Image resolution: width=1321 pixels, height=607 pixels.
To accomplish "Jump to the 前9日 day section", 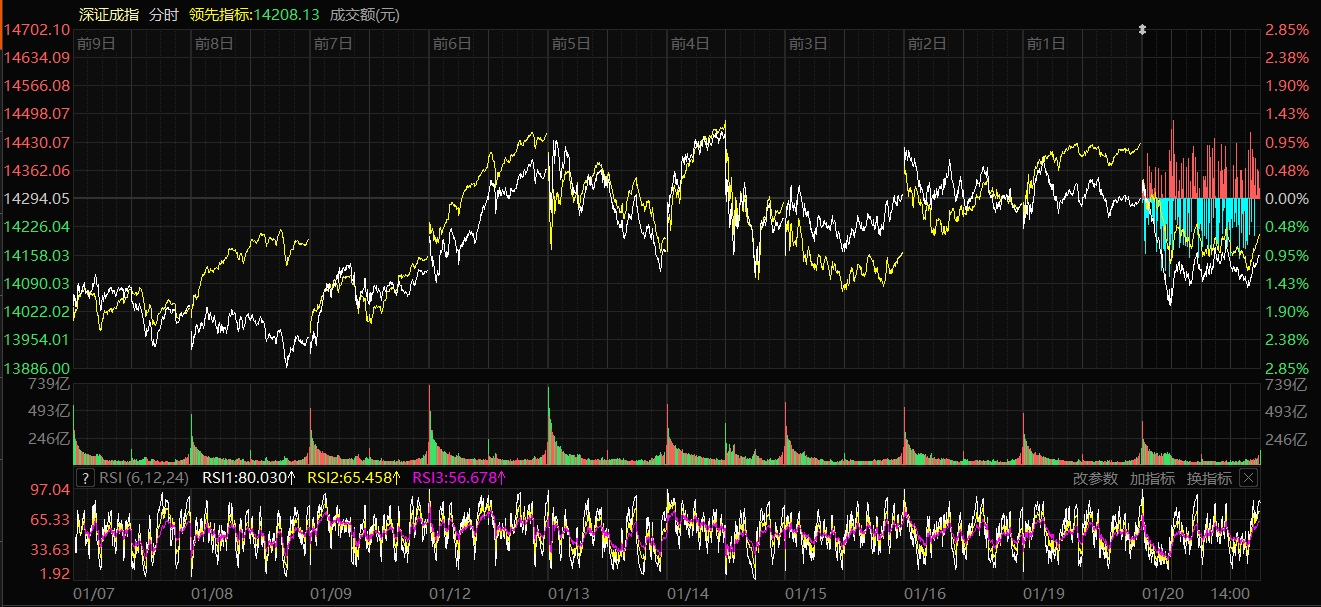I will (x=96, y=43).
